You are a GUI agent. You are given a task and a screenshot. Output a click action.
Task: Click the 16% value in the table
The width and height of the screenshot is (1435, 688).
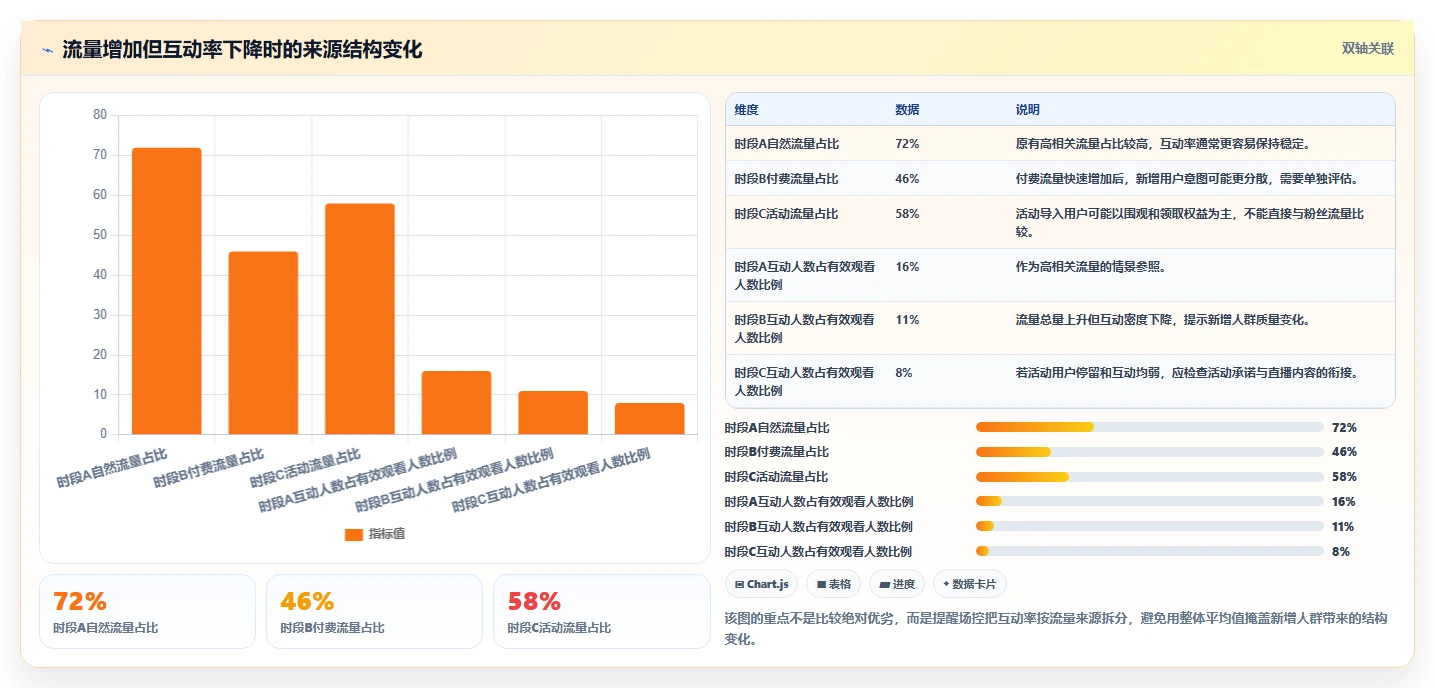point(907,267)
